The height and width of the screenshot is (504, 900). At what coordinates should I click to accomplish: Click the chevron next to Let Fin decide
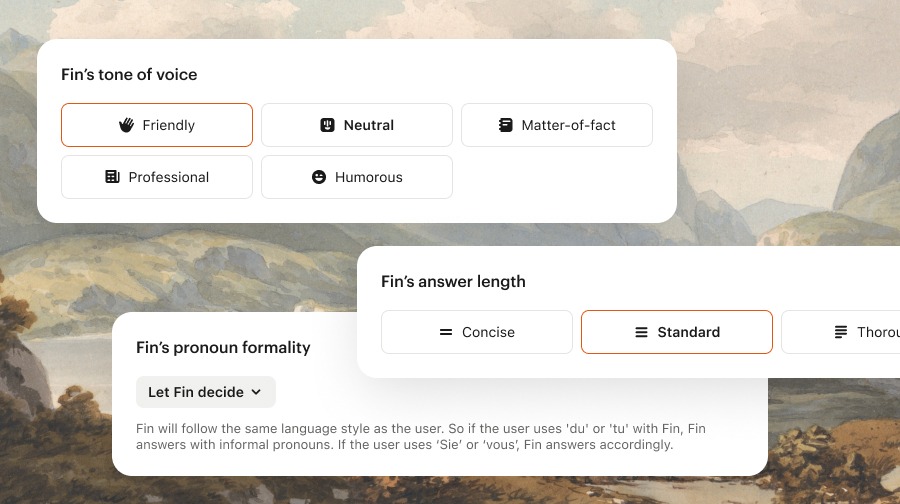click(256, 392)
